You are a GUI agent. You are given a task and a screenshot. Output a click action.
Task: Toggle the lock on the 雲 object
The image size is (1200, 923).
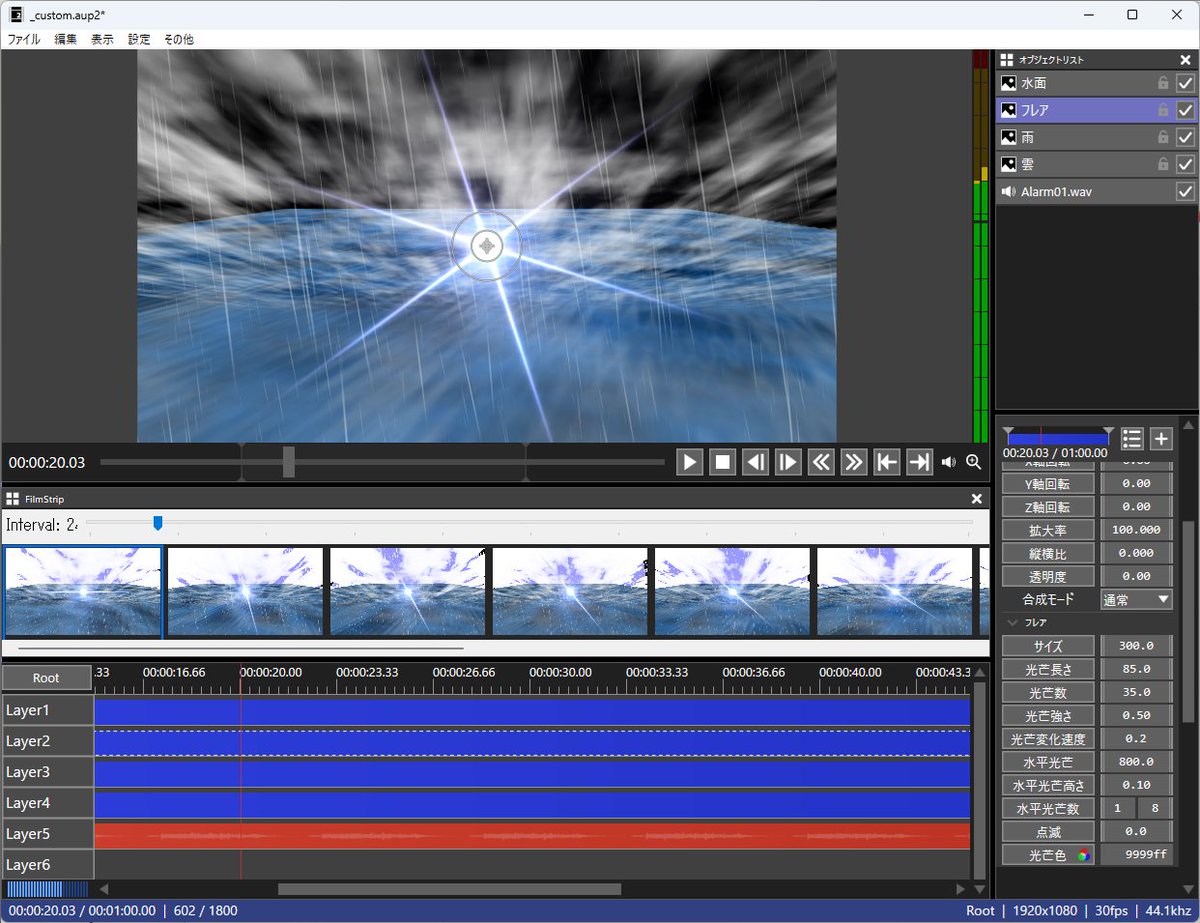pyautogui.click(x=1163, y=164)
